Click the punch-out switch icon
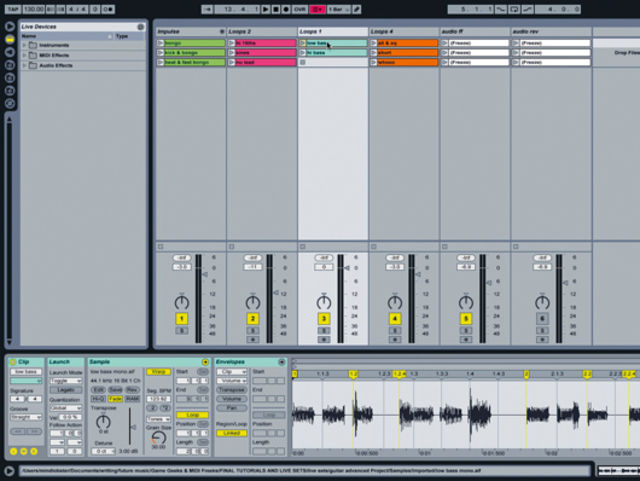 pos(527,9)
